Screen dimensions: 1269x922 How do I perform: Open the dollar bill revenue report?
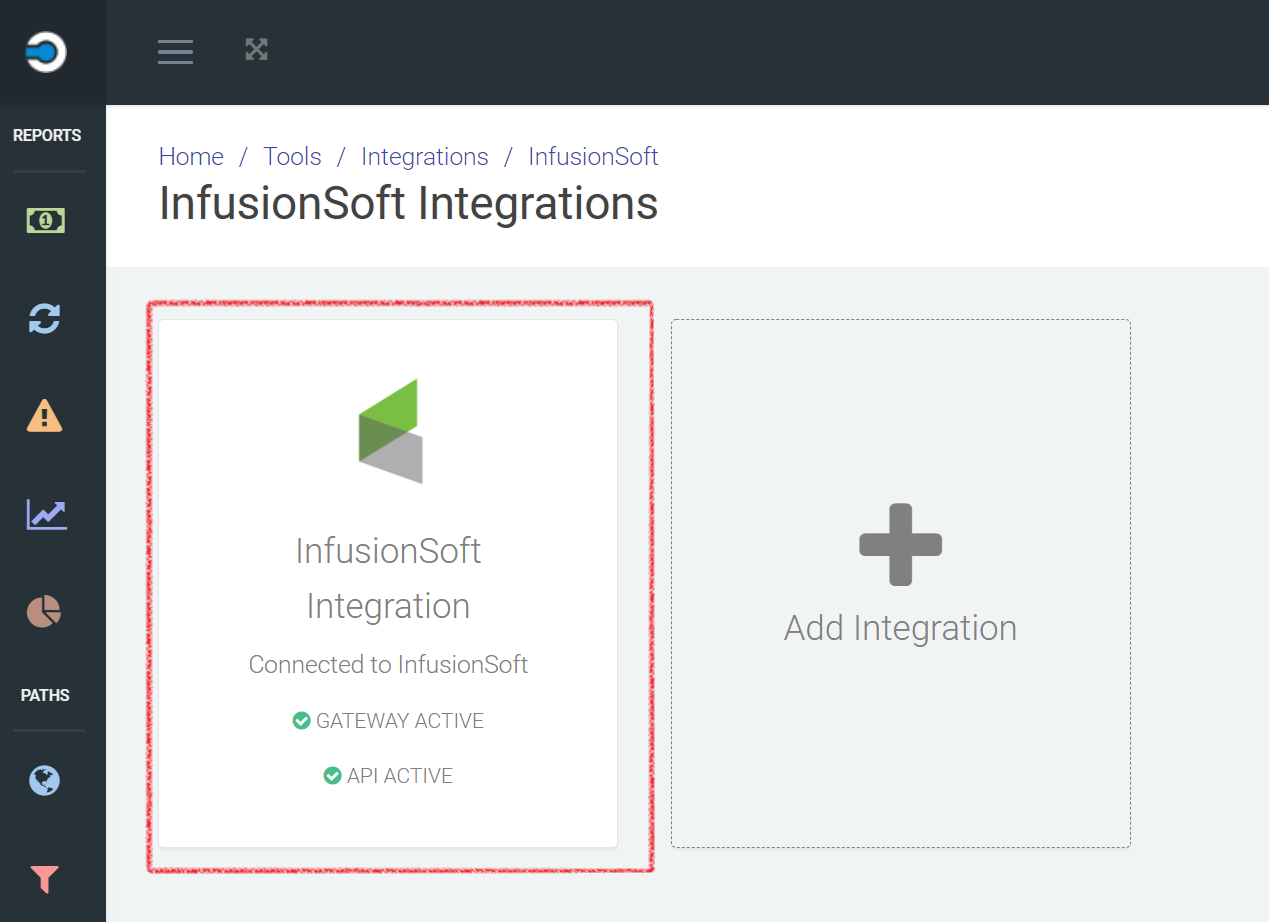point(45,220)
